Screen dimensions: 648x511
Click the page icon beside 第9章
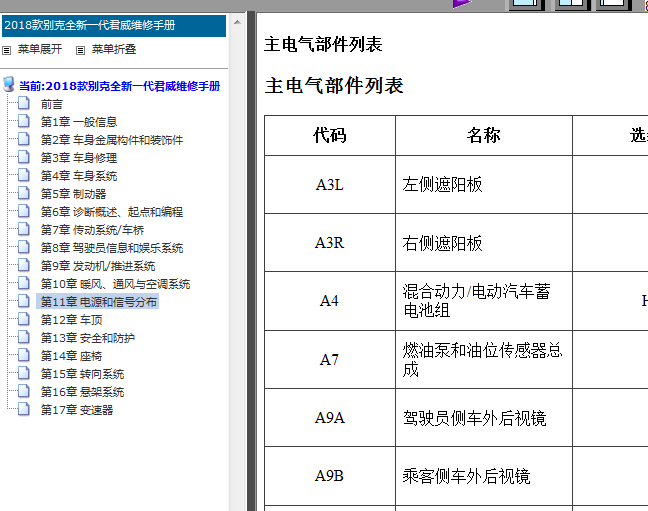24,265
